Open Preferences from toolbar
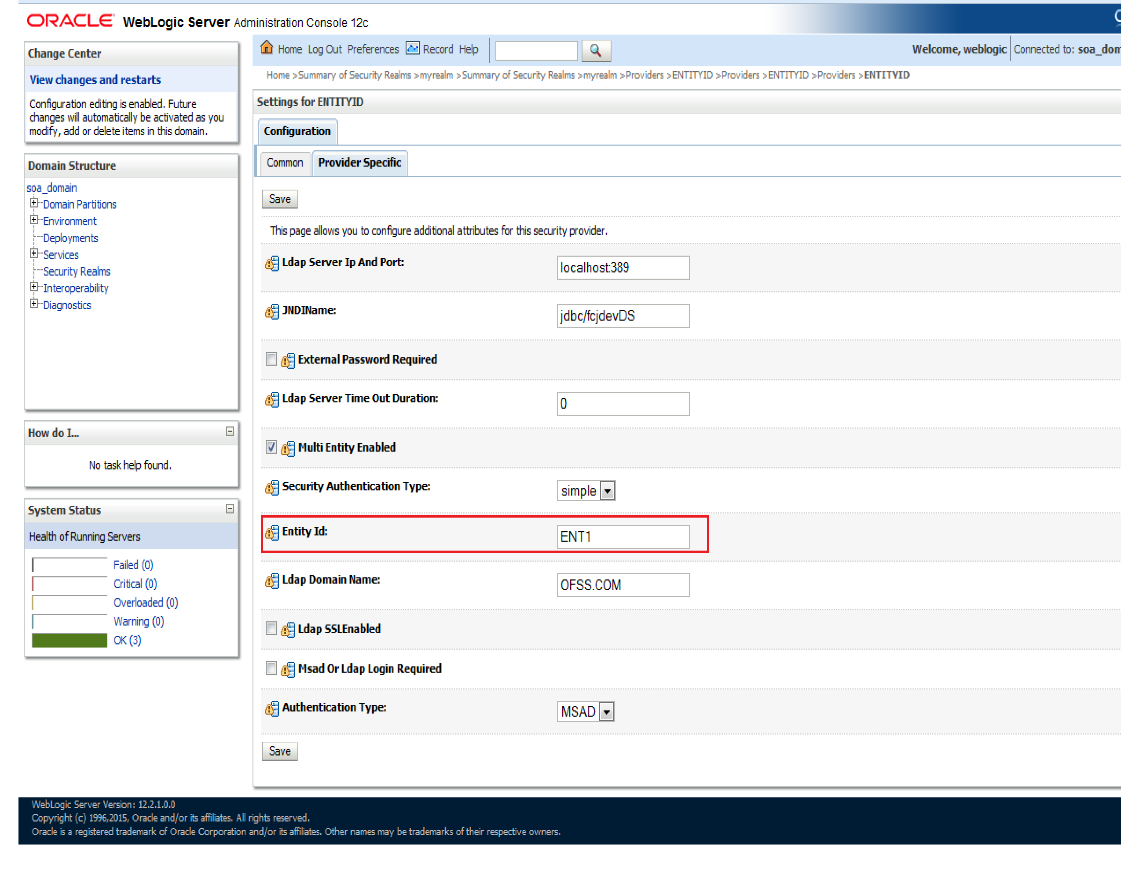The width and height of the screenshot is (1121, 877). click(x=373, y=49)
